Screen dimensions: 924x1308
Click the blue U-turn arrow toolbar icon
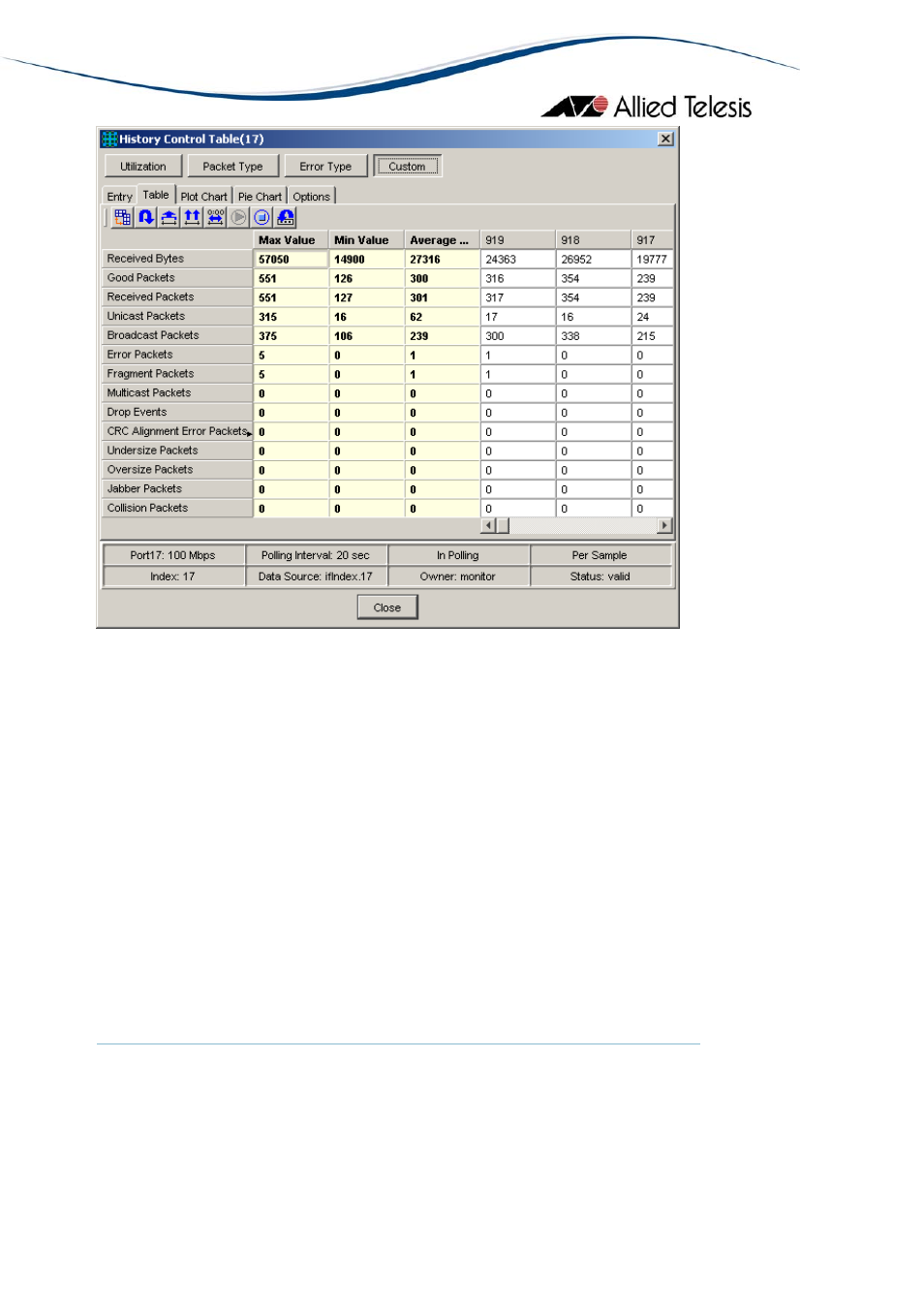click(x=145, y=217)
